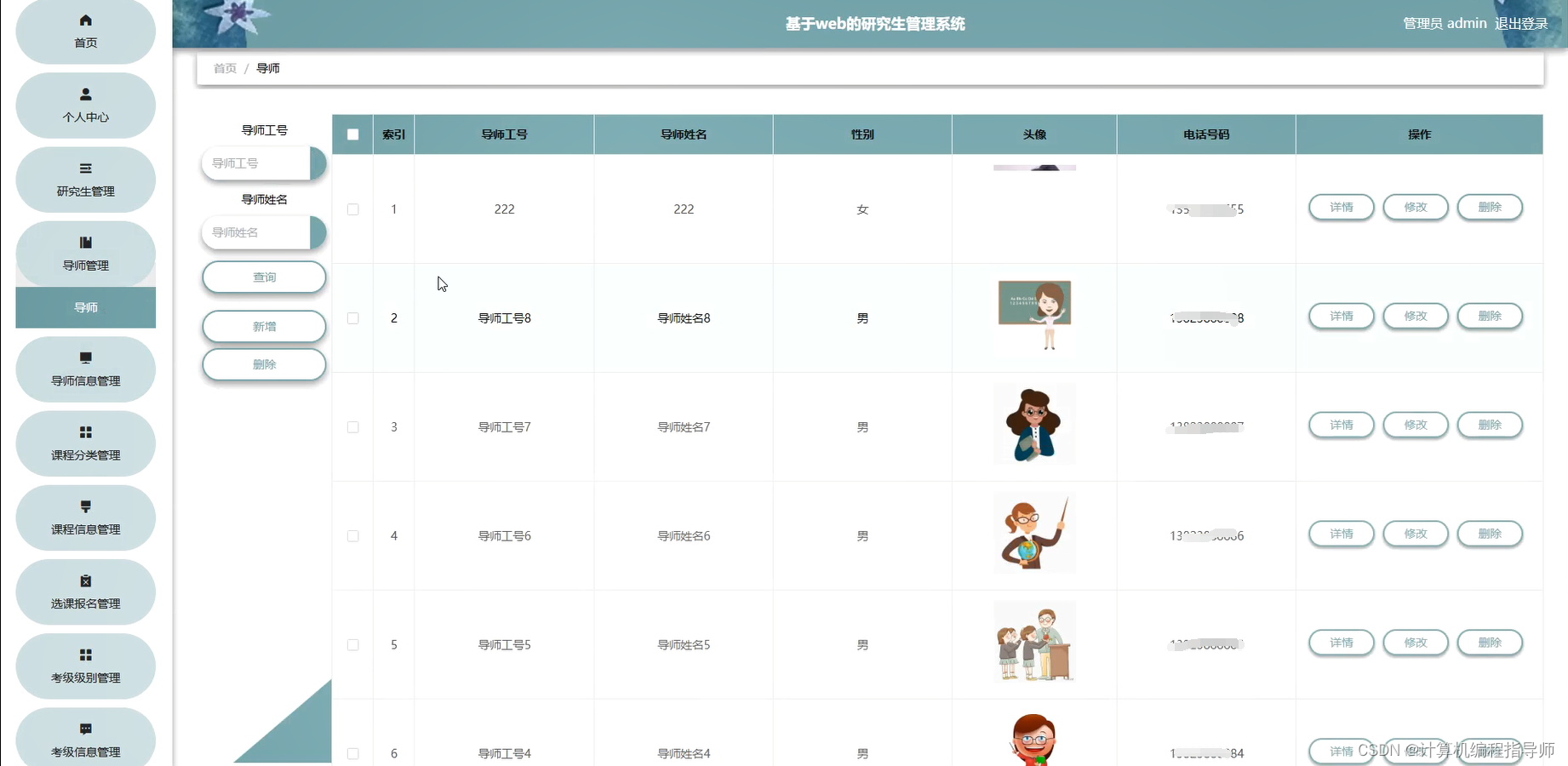Click the avatar image of 导师姓名6
The image size is (1568, 766).
(1034, 533)
